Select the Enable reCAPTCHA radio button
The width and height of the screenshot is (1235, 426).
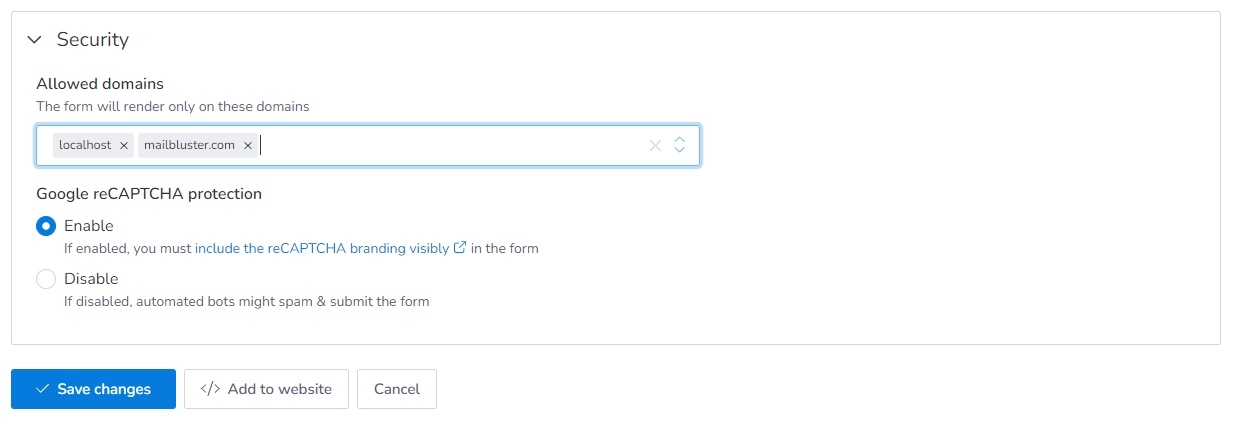tap(46, 226)
